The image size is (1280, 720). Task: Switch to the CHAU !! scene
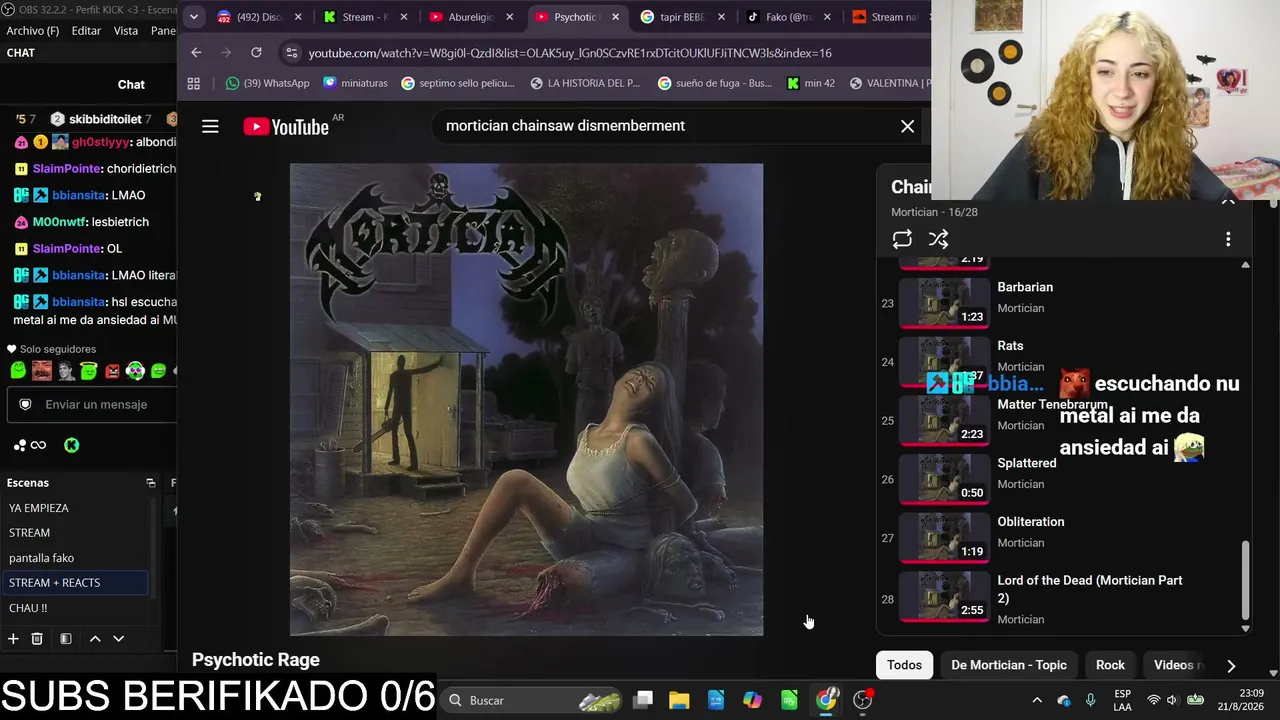(76, 608)
